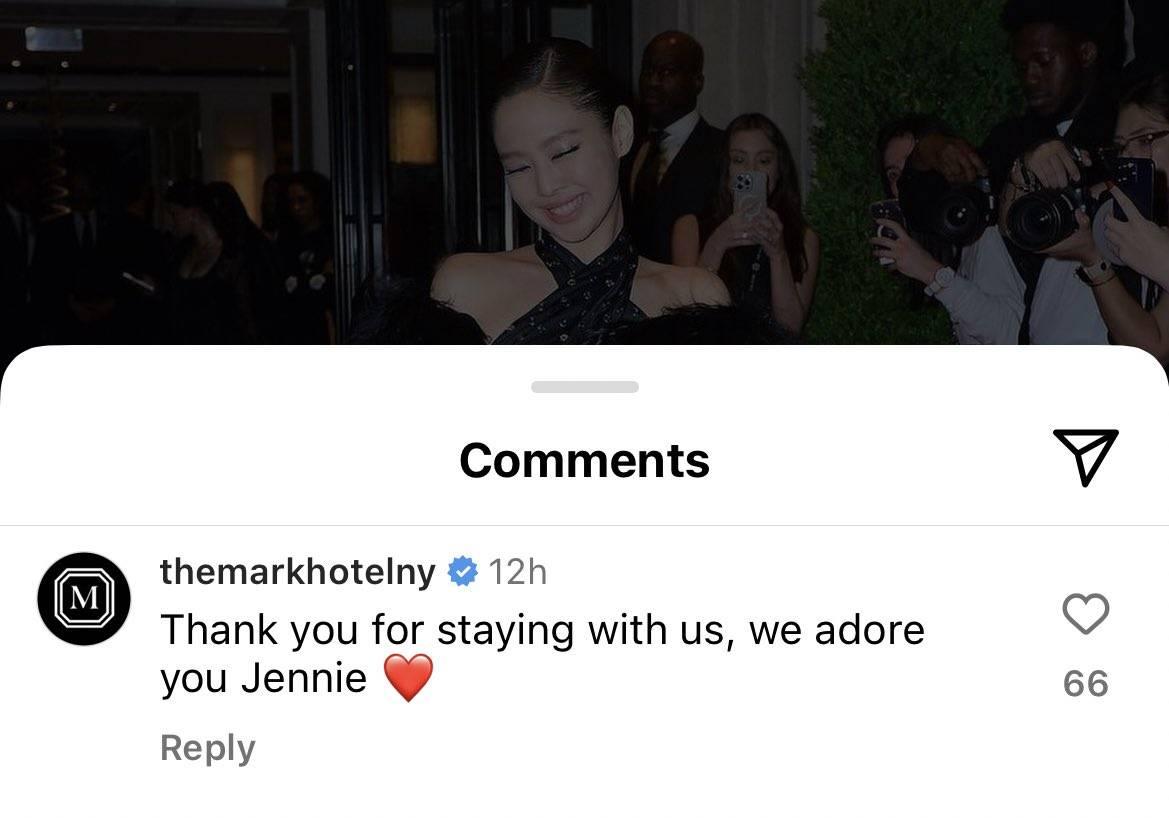The image size is (1169, 818).
Task: Tap the paper plane share icon
Action: 1086,456
